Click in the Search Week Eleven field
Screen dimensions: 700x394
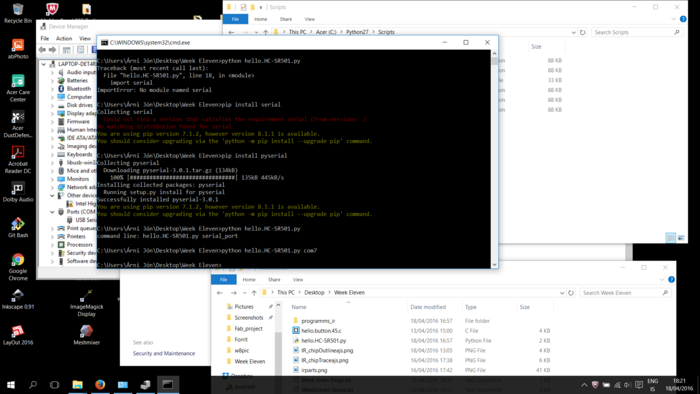coord(625,293)
